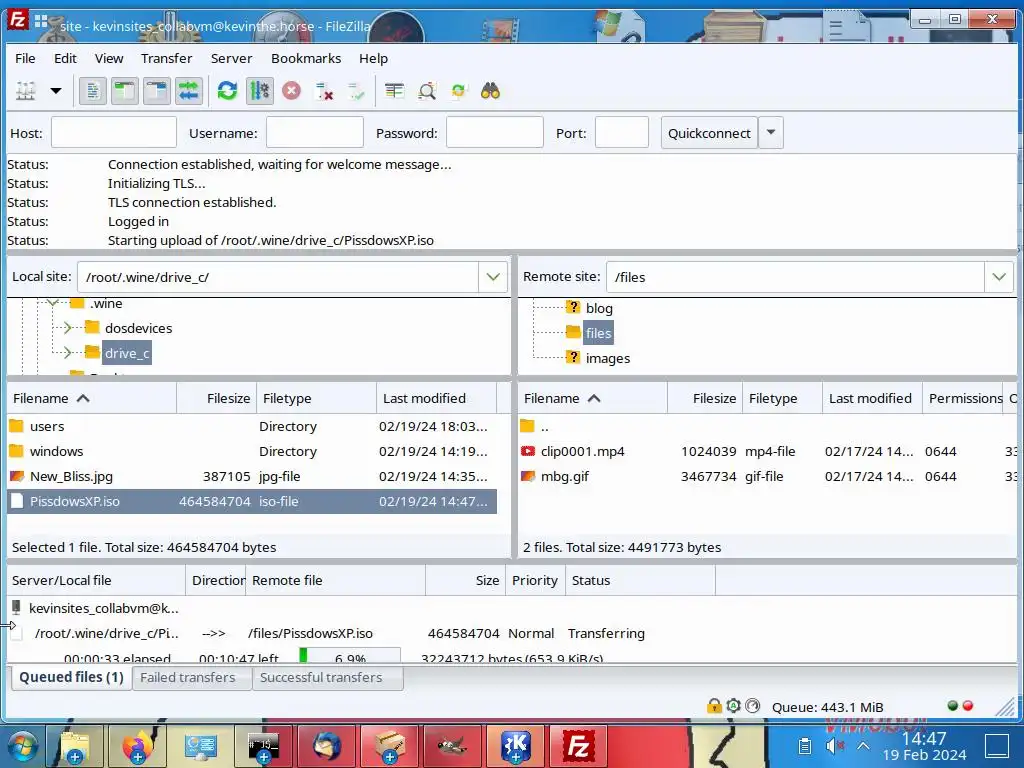Open Thunderbird from the taskbar

pos(327,746)
